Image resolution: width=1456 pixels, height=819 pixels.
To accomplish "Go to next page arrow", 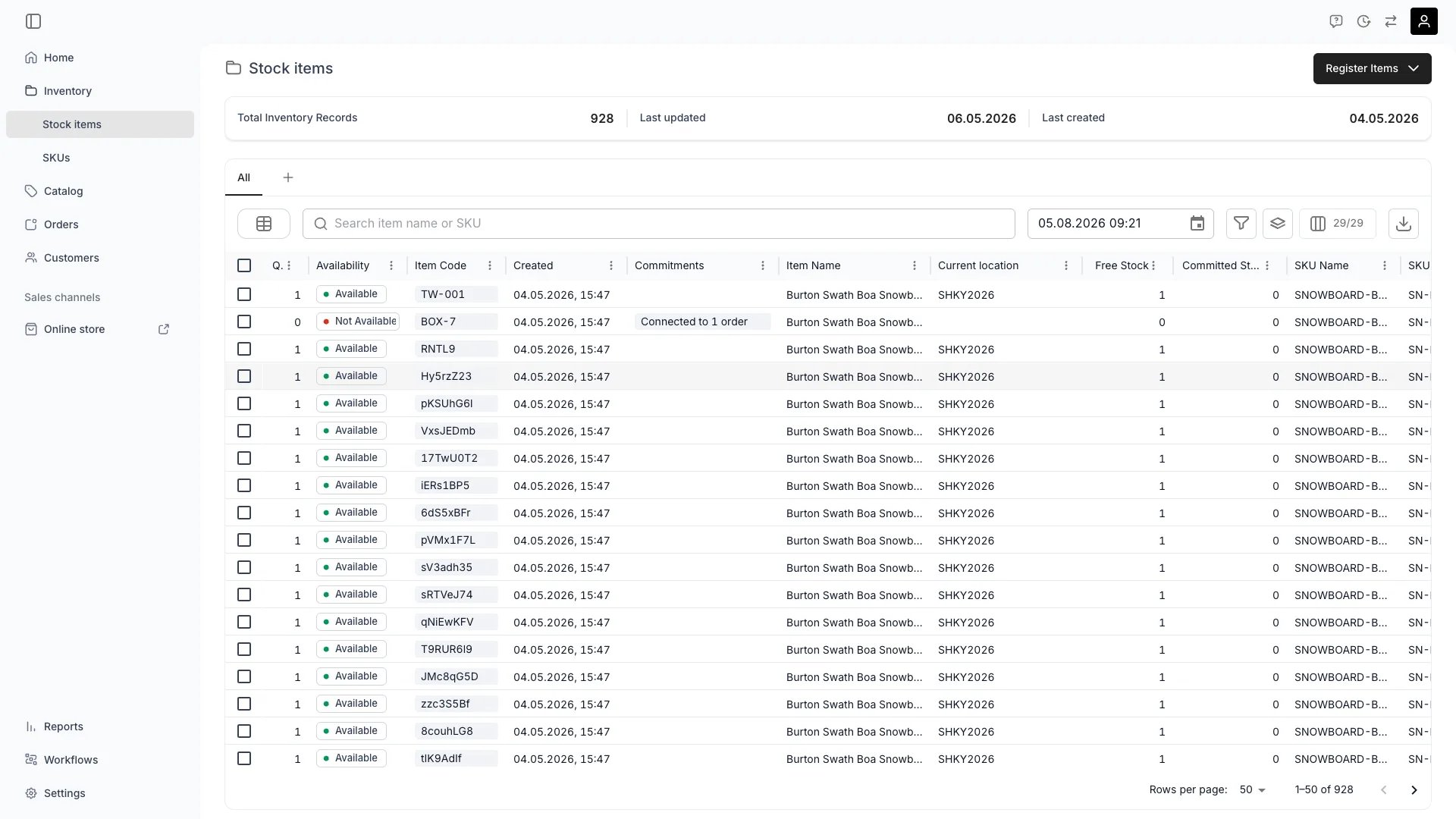I will pyautogui.click(x=1414, y=790).
